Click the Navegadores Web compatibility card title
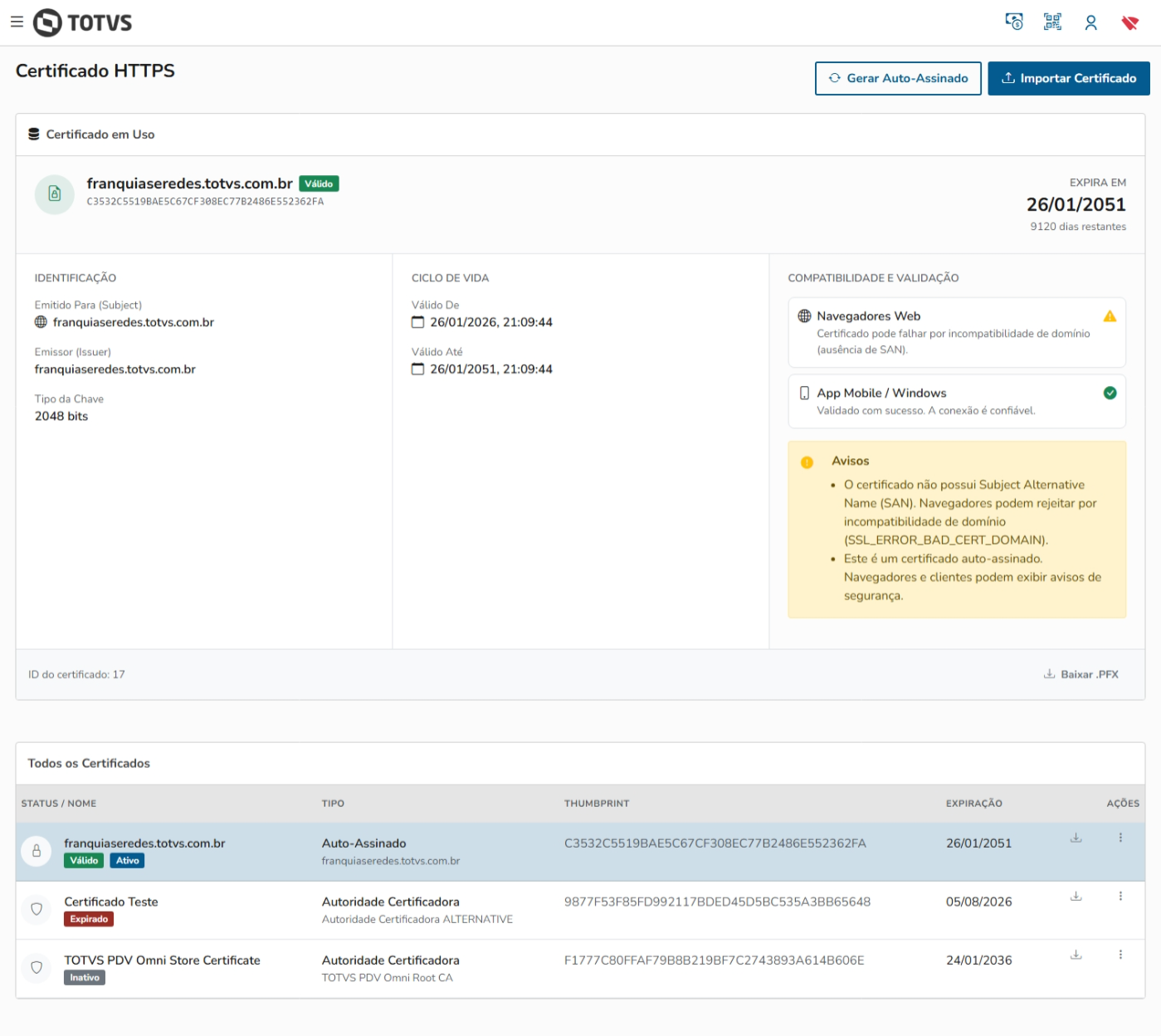 pos(869,316)
